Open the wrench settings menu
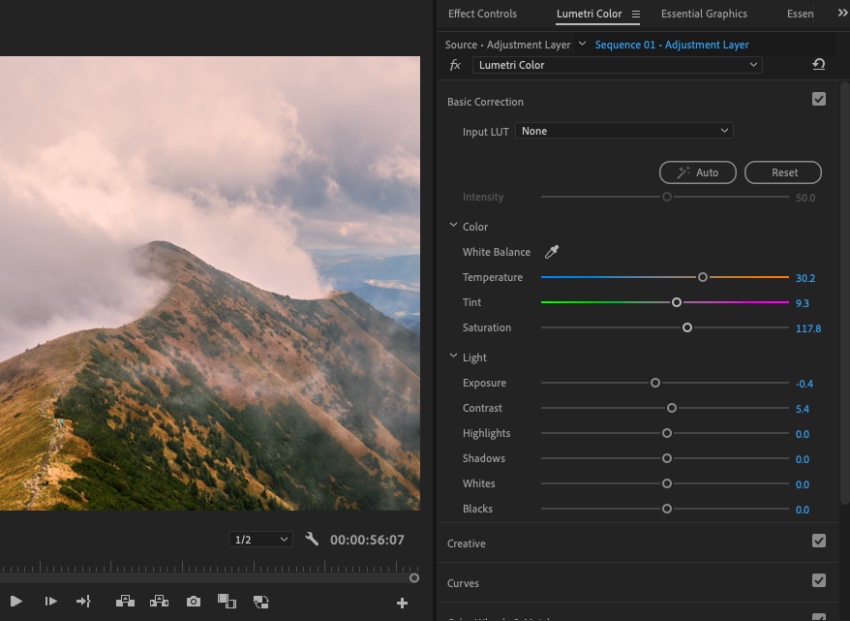This screenshot has height=621, width=850. coord(312,539)
